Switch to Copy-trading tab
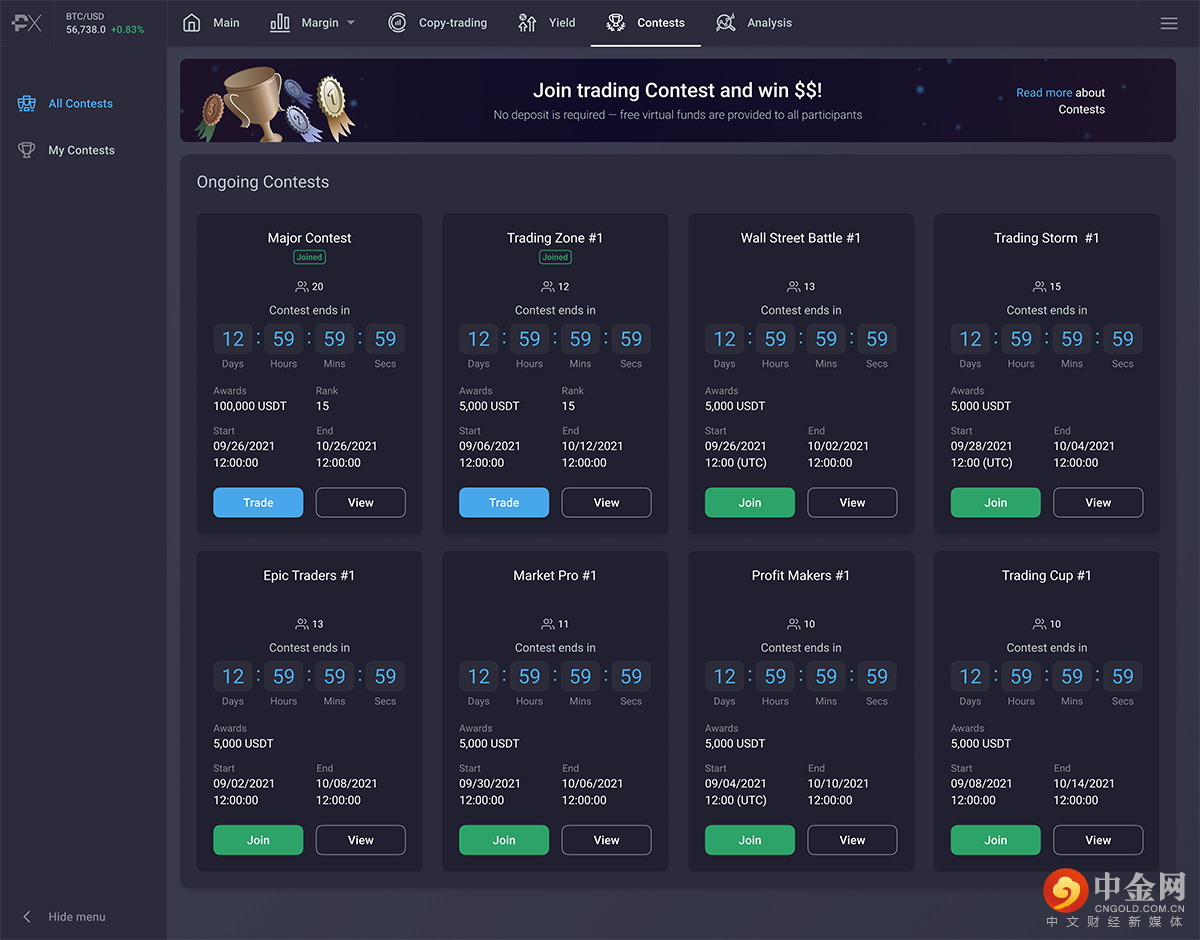This screenshot has height=940, width=1200. pyautogui.click(x=438, y=23)
